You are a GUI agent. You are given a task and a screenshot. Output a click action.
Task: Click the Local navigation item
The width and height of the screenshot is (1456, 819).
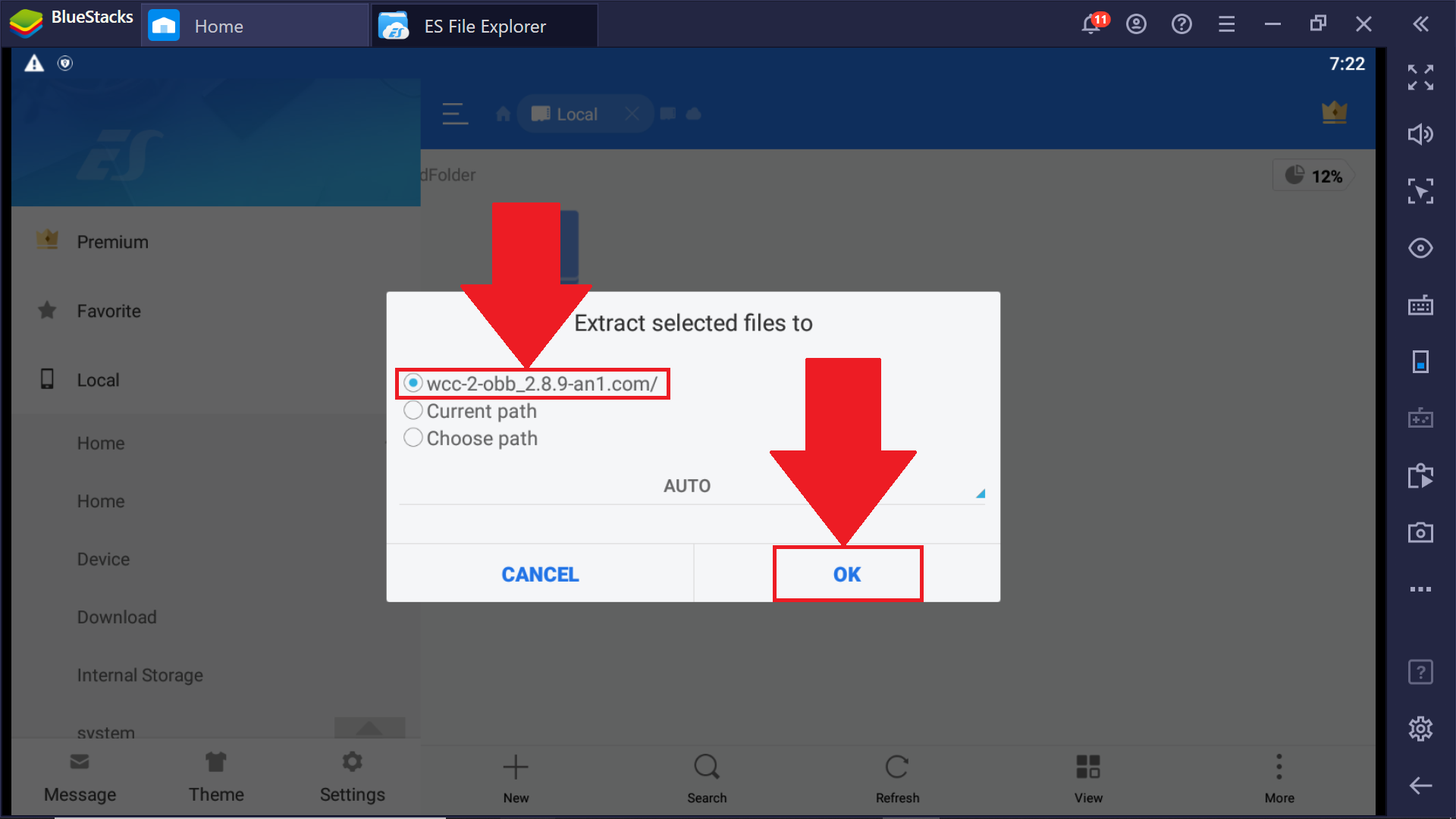(98, 380)
